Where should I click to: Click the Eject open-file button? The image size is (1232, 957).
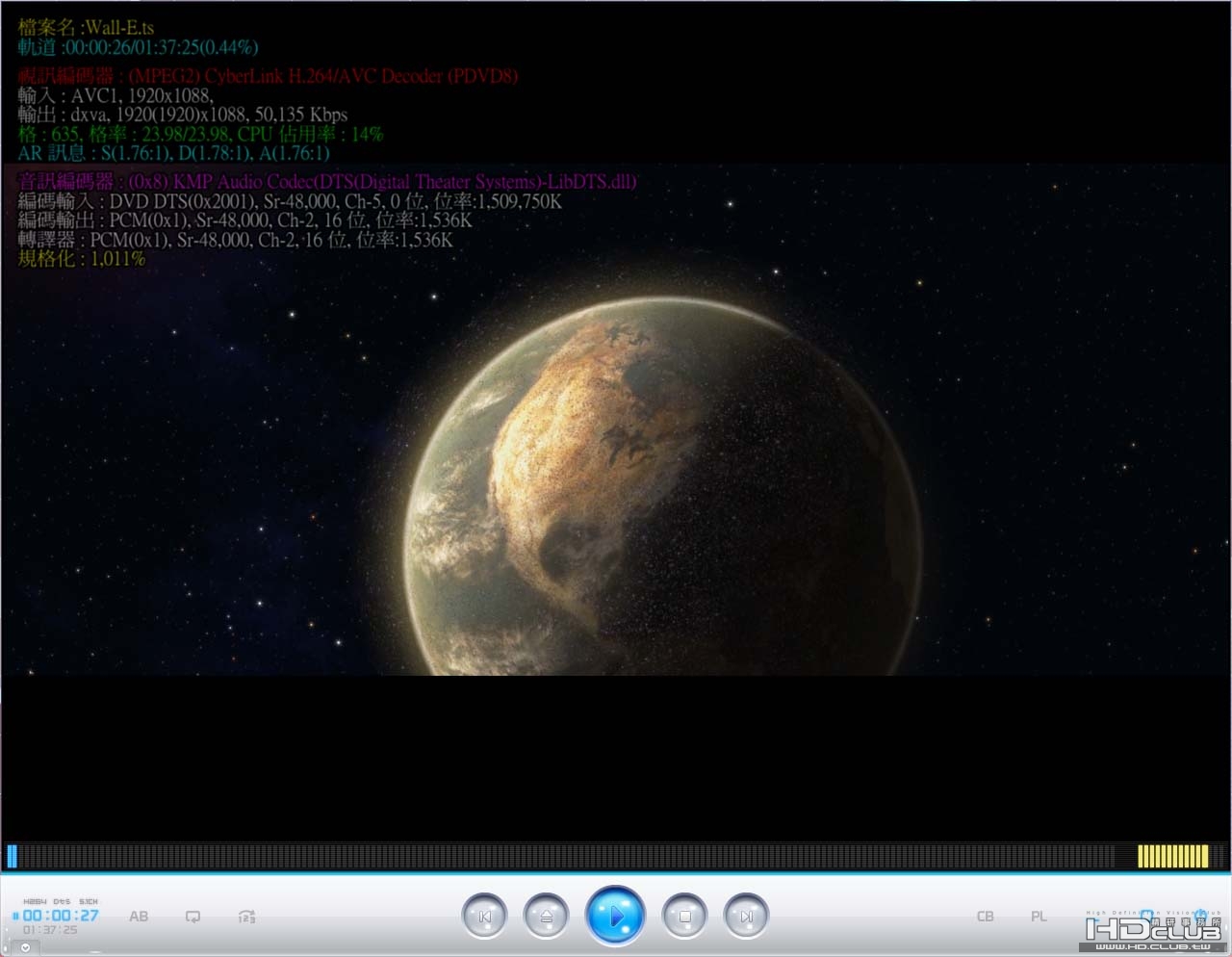tap(546, 917)
